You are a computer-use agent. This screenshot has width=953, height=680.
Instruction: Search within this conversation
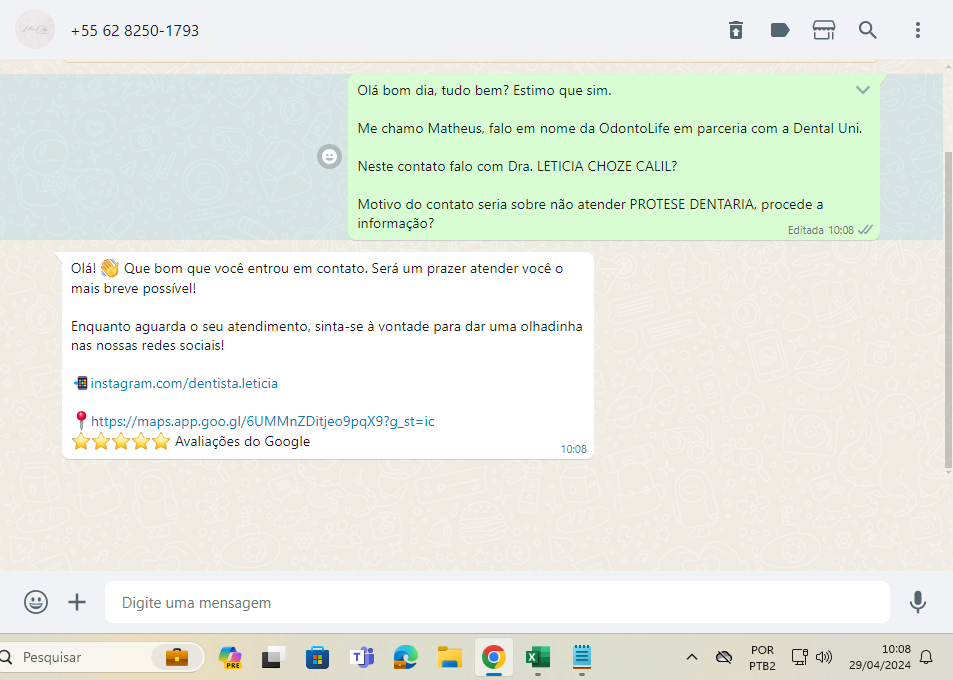point(867,30)
